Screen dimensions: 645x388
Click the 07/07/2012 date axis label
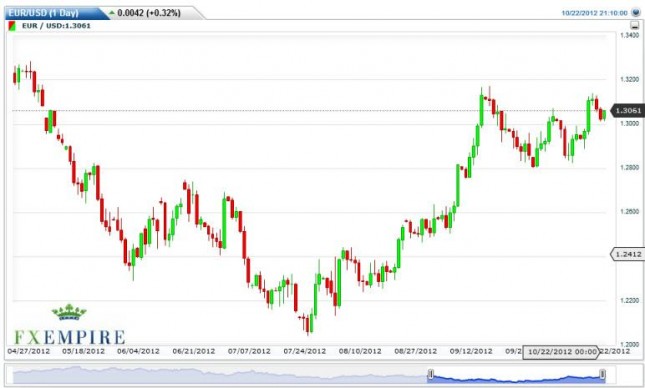click(249, 351)
